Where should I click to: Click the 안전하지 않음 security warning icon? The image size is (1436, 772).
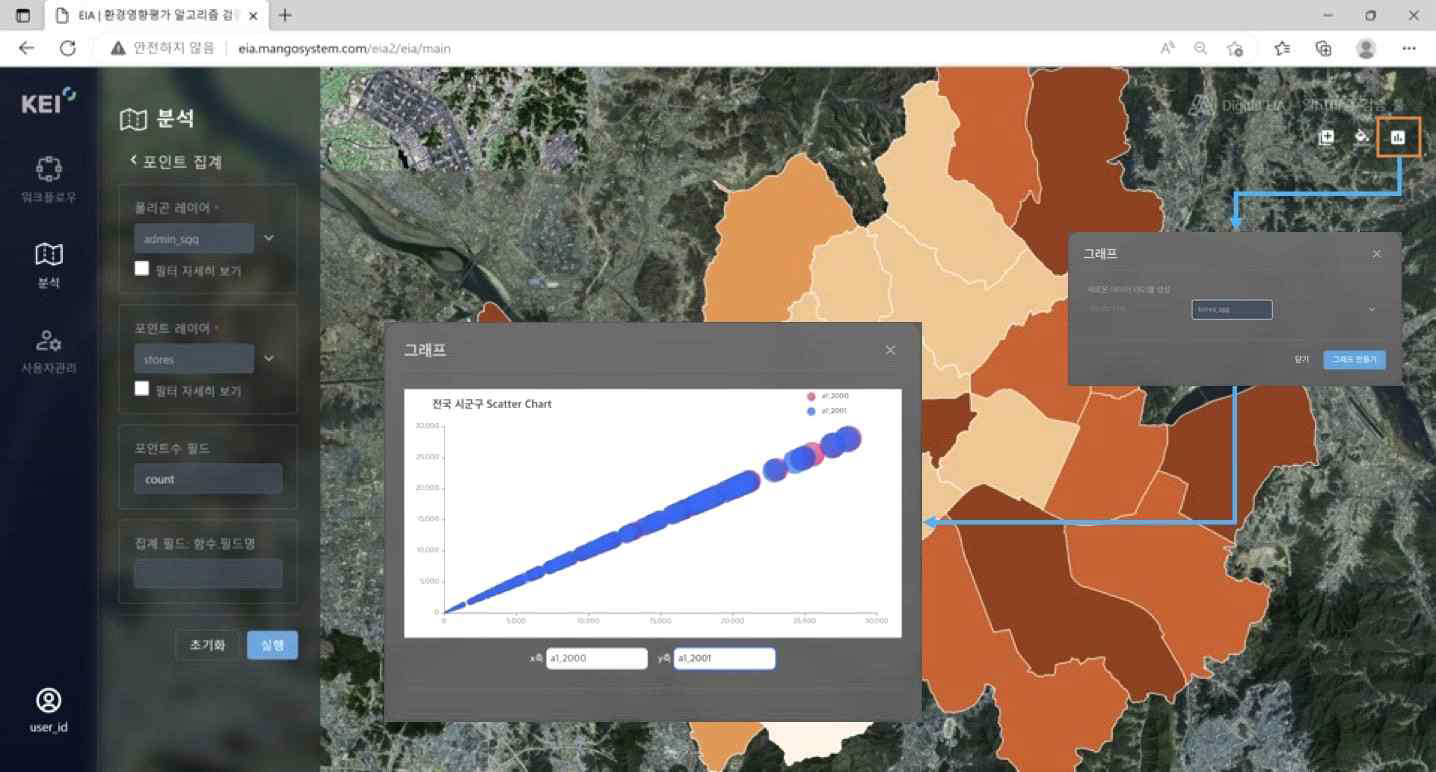tap(118, 48)
